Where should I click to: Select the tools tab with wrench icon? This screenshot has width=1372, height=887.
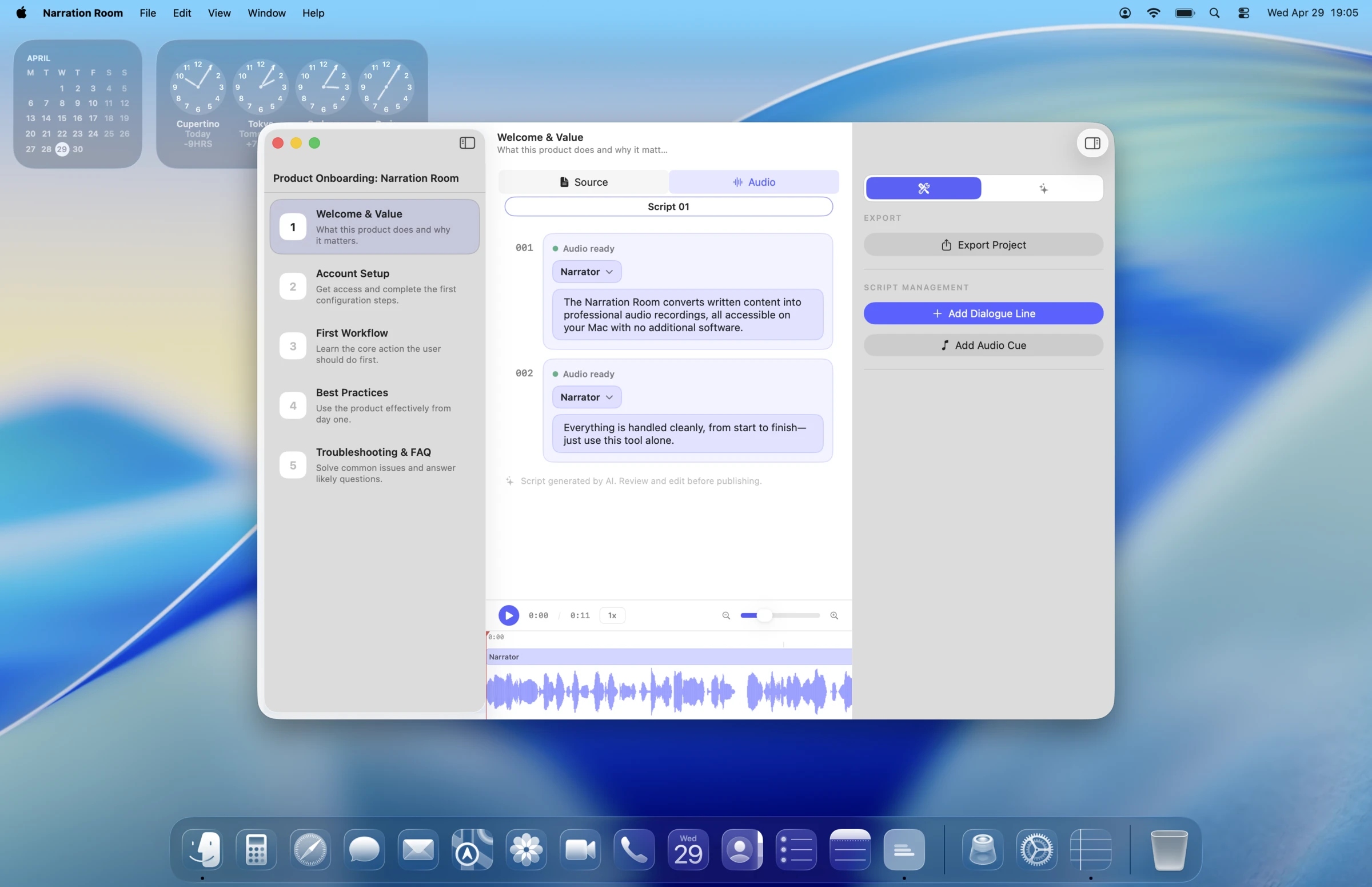tap(923, 188)
